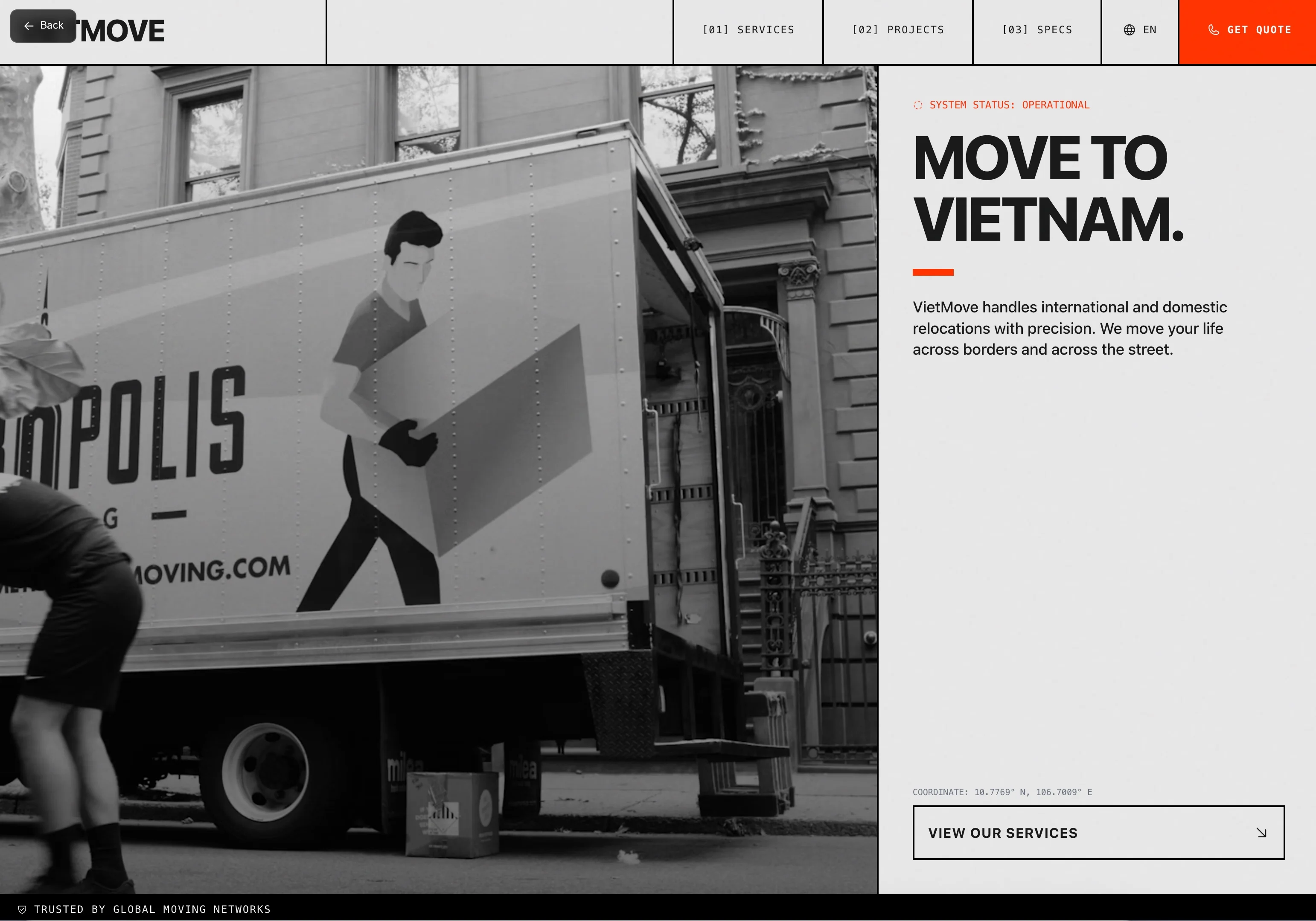This screenshot has height=921, width=1316.
Task: Click the coordinate text line
Action: click(1002, 792)
